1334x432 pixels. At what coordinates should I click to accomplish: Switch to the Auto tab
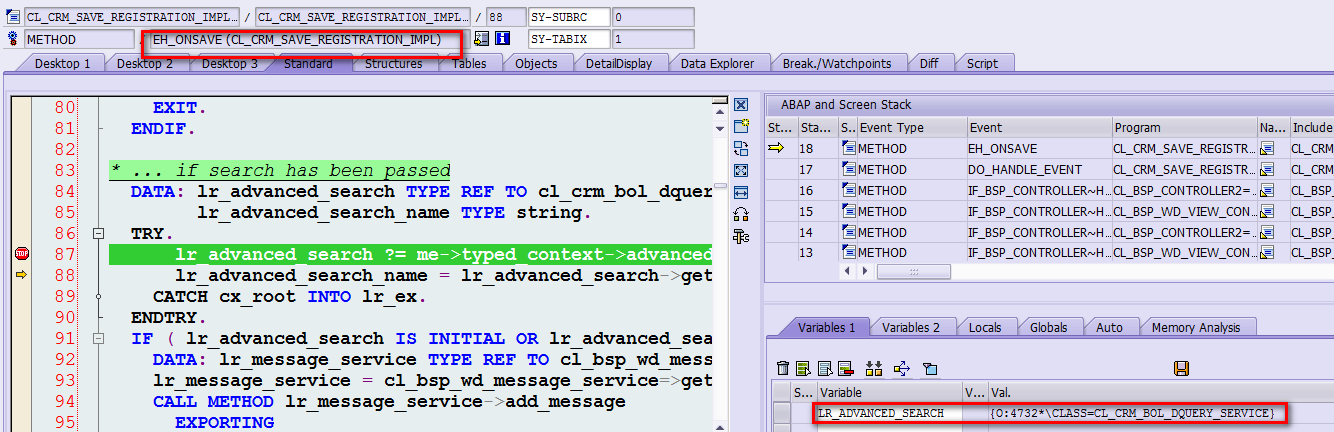[1109, 327]
